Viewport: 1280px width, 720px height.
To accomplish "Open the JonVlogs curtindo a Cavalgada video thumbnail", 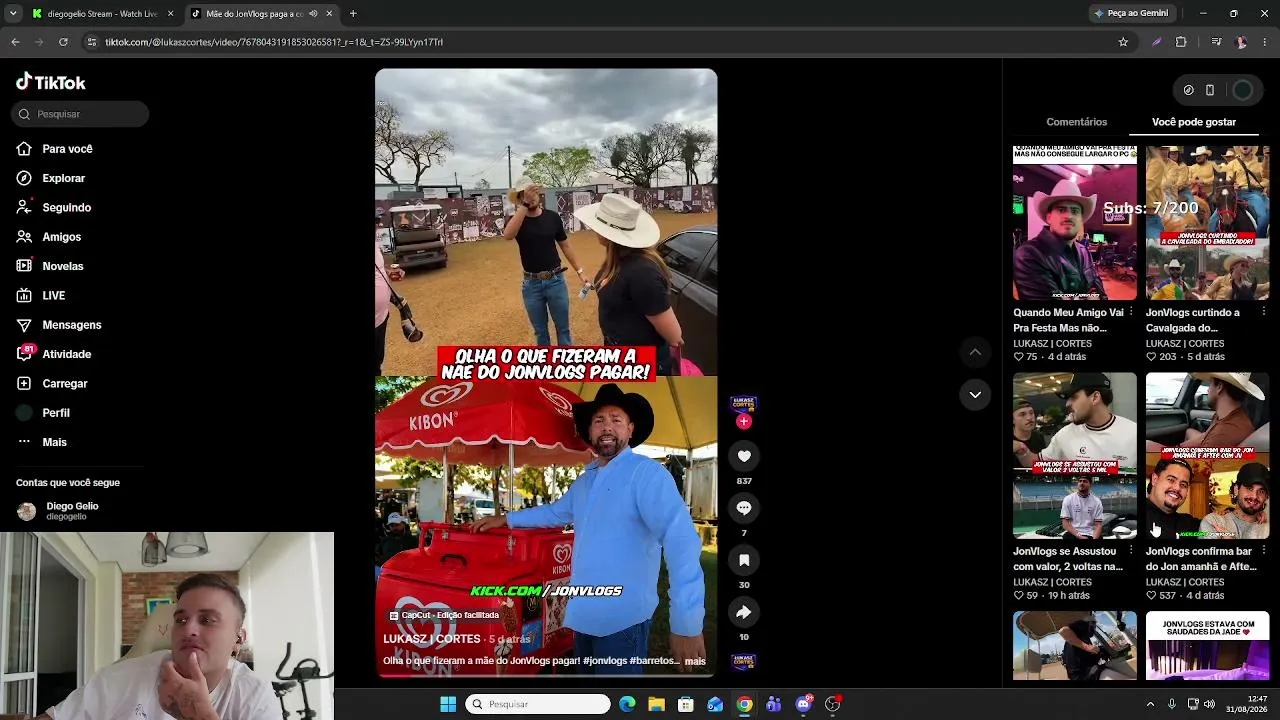I will point(1208,223).
